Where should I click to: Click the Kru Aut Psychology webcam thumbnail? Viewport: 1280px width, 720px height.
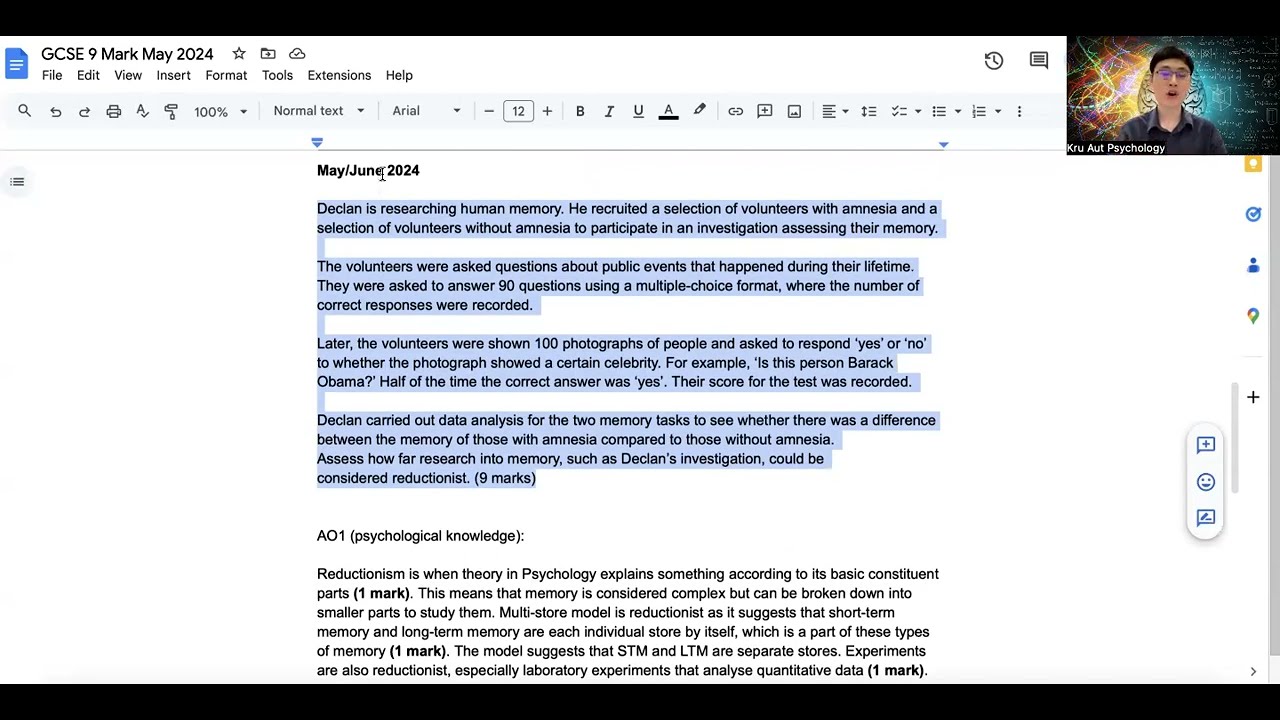[x=1173, y=96]
